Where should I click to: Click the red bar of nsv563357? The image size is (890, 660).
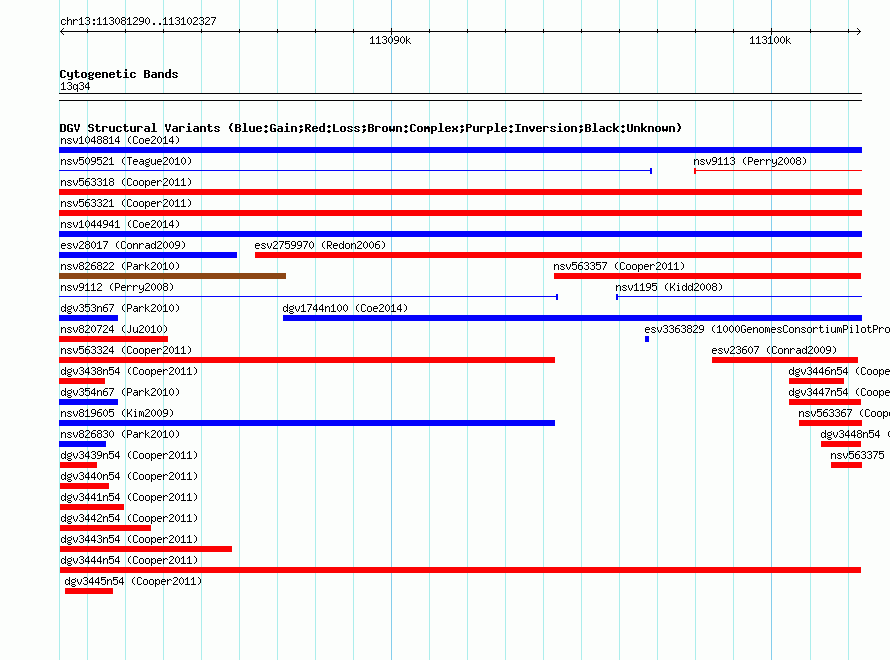(x=708, y=276)
